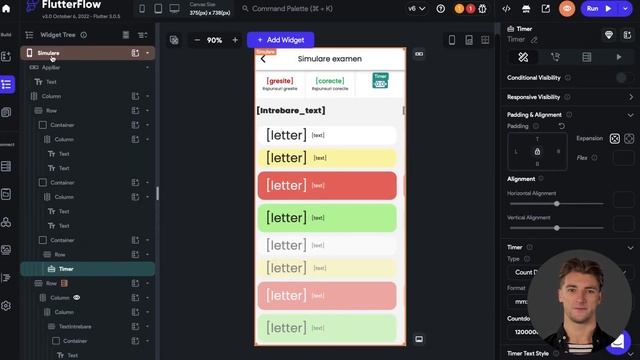Expand Responsive Visibility section
Image resolution: width=640 pixels, height=360 pixels.
click(631, 97)
